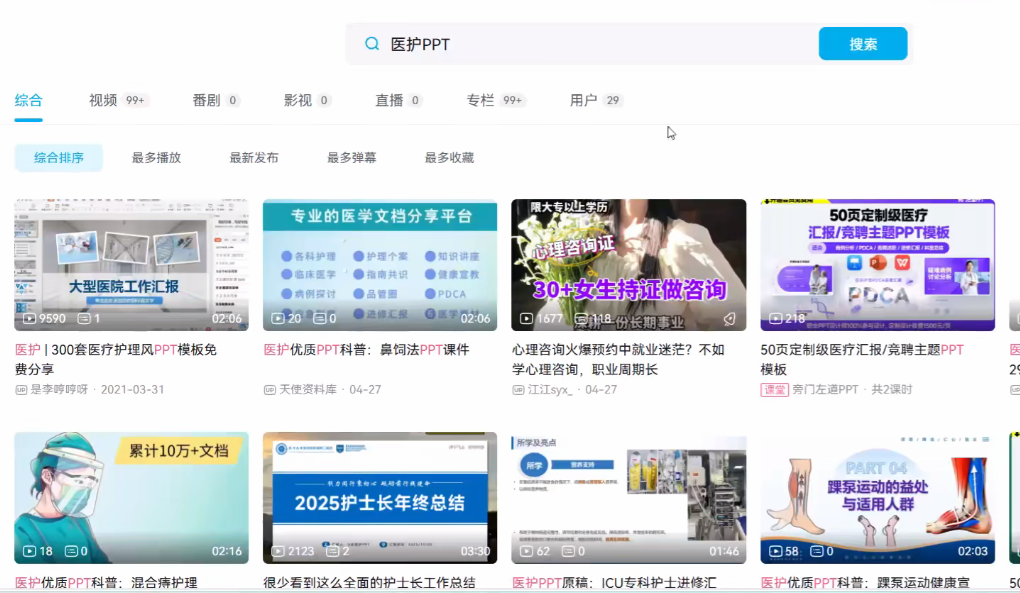Open the 2025护士长年终总结 thumbnail
The width and height of the screenshot is (1020, 593).
[380, 497]
